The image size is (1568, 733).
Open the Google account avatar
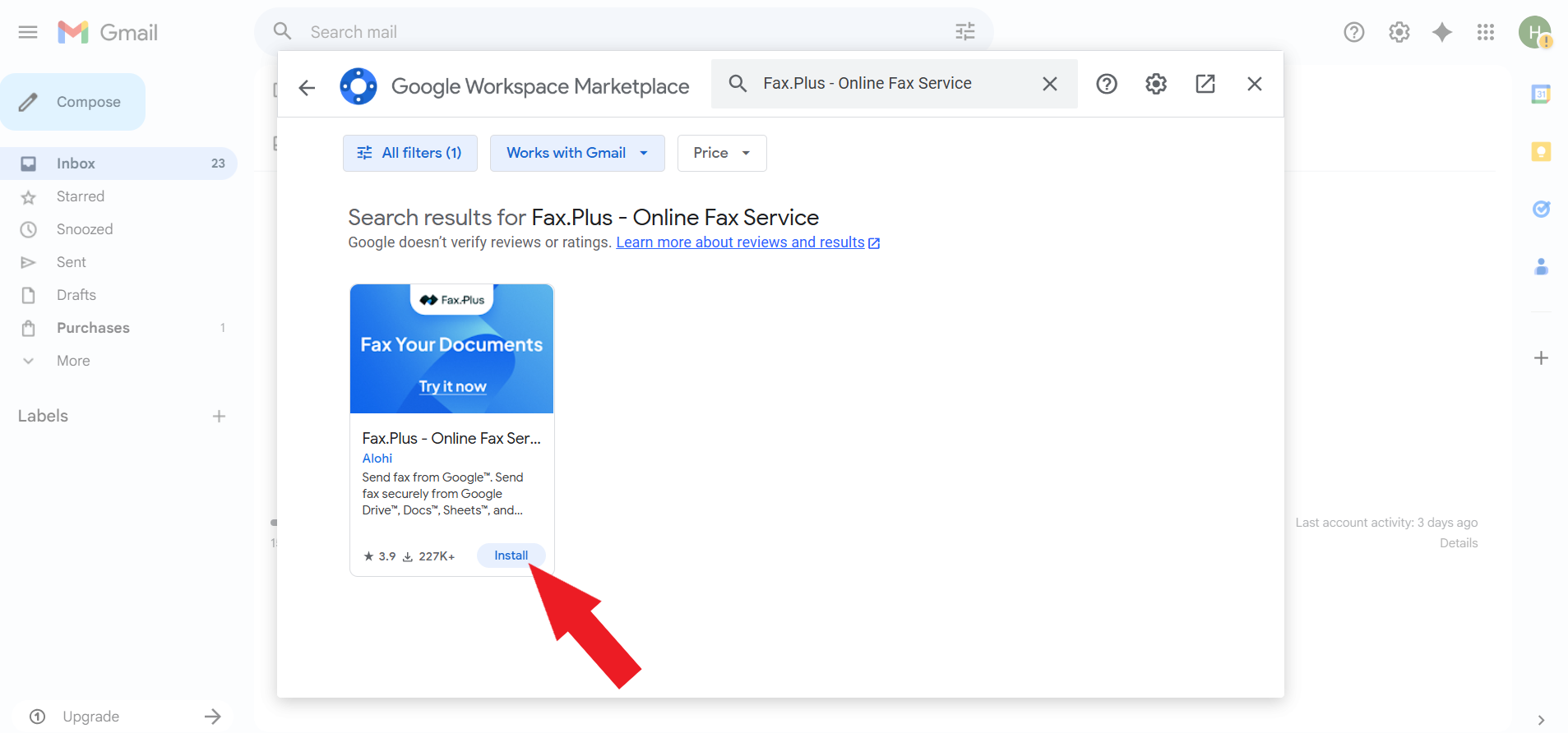[x=1534, y=32]
